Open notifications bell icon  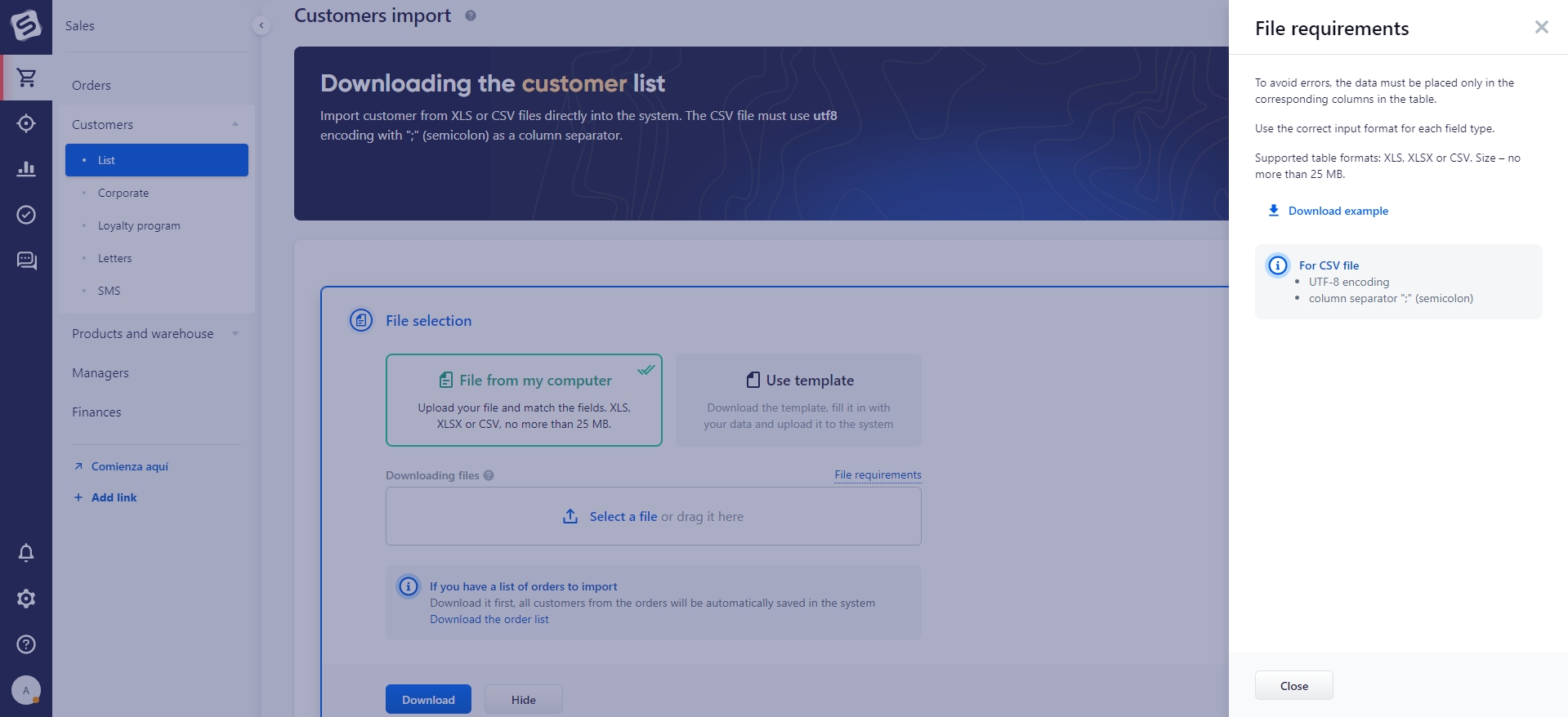click(x=26, y=553)
